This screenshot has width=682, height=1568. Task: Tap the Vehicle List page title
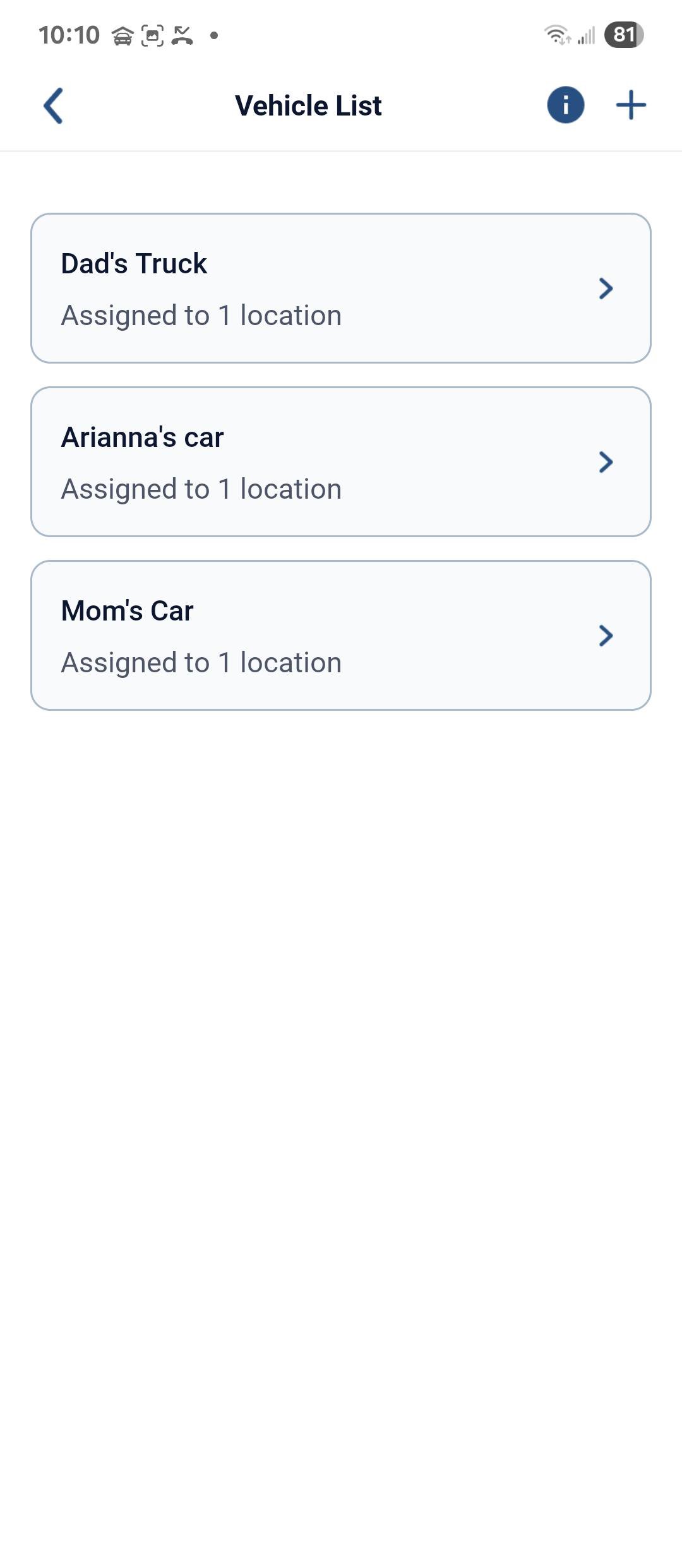308,105
